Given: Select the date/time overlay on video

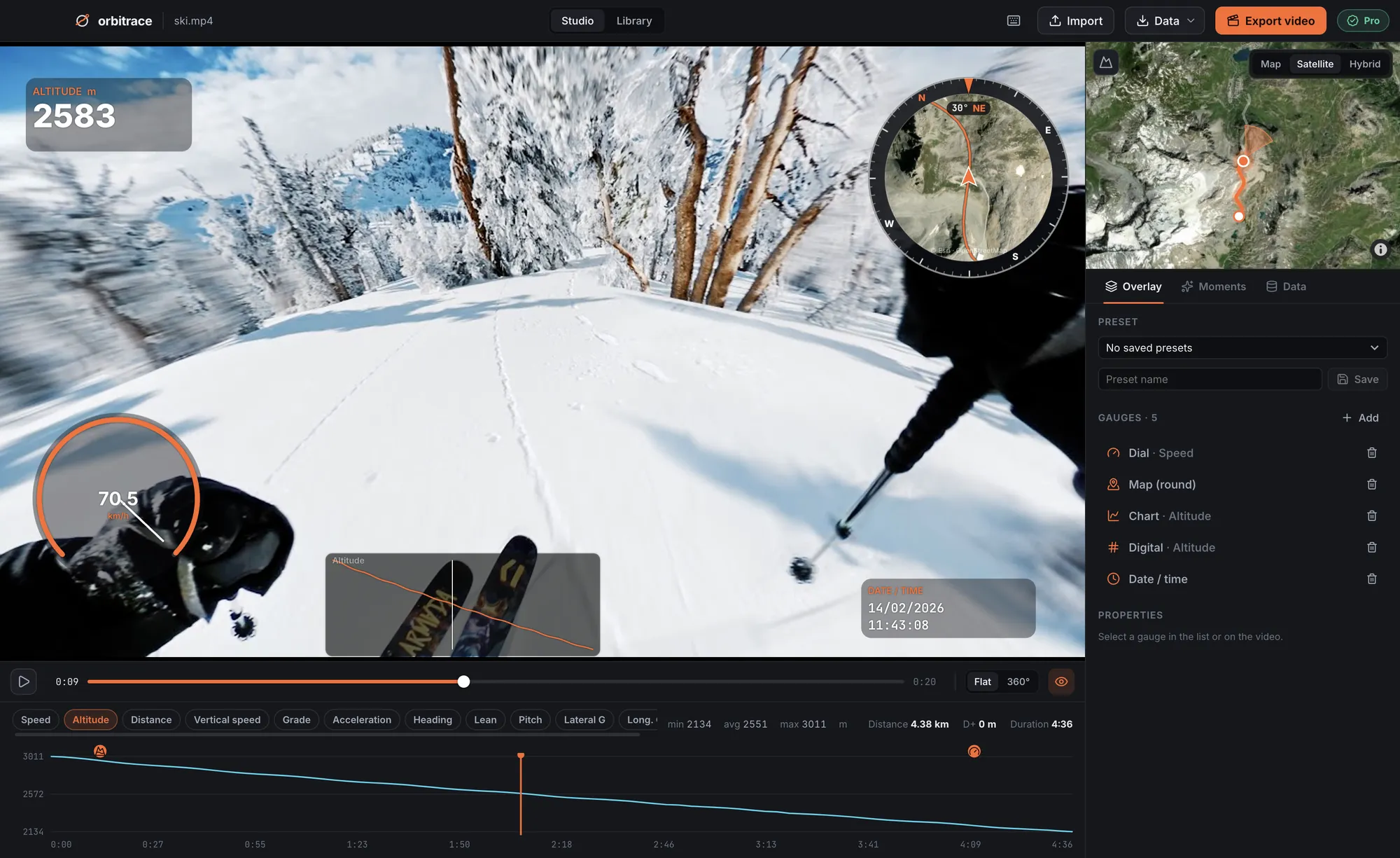Looking at the screenshot, I should [x=948, y=608].
